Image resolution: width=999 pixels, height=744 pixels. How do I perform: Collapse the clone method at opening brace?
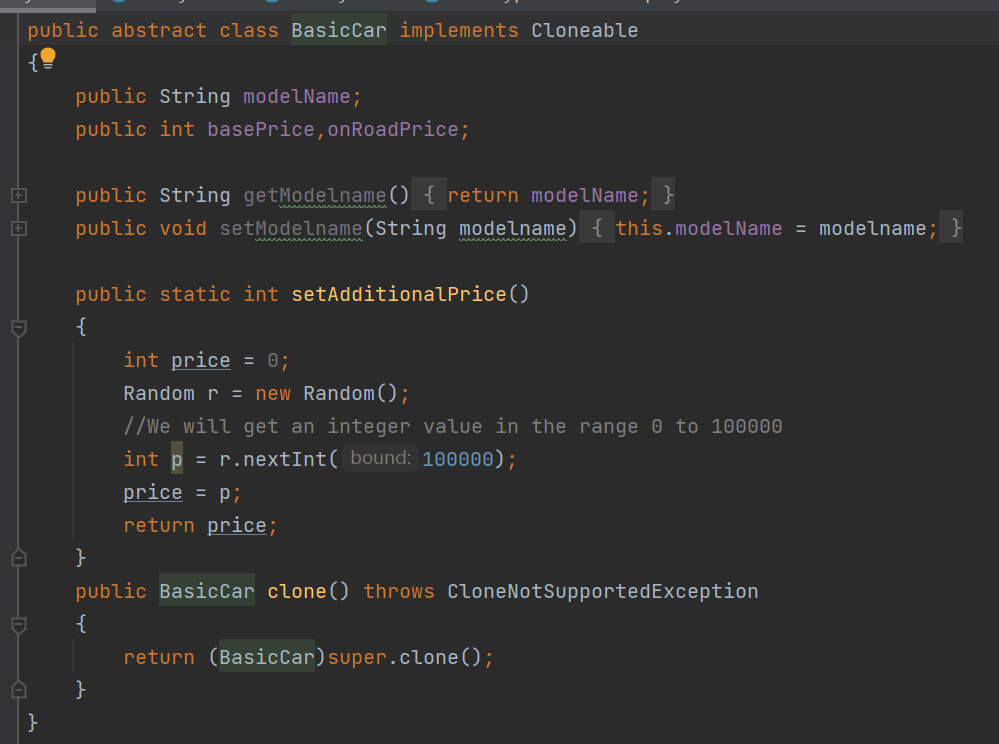point(18,624)
